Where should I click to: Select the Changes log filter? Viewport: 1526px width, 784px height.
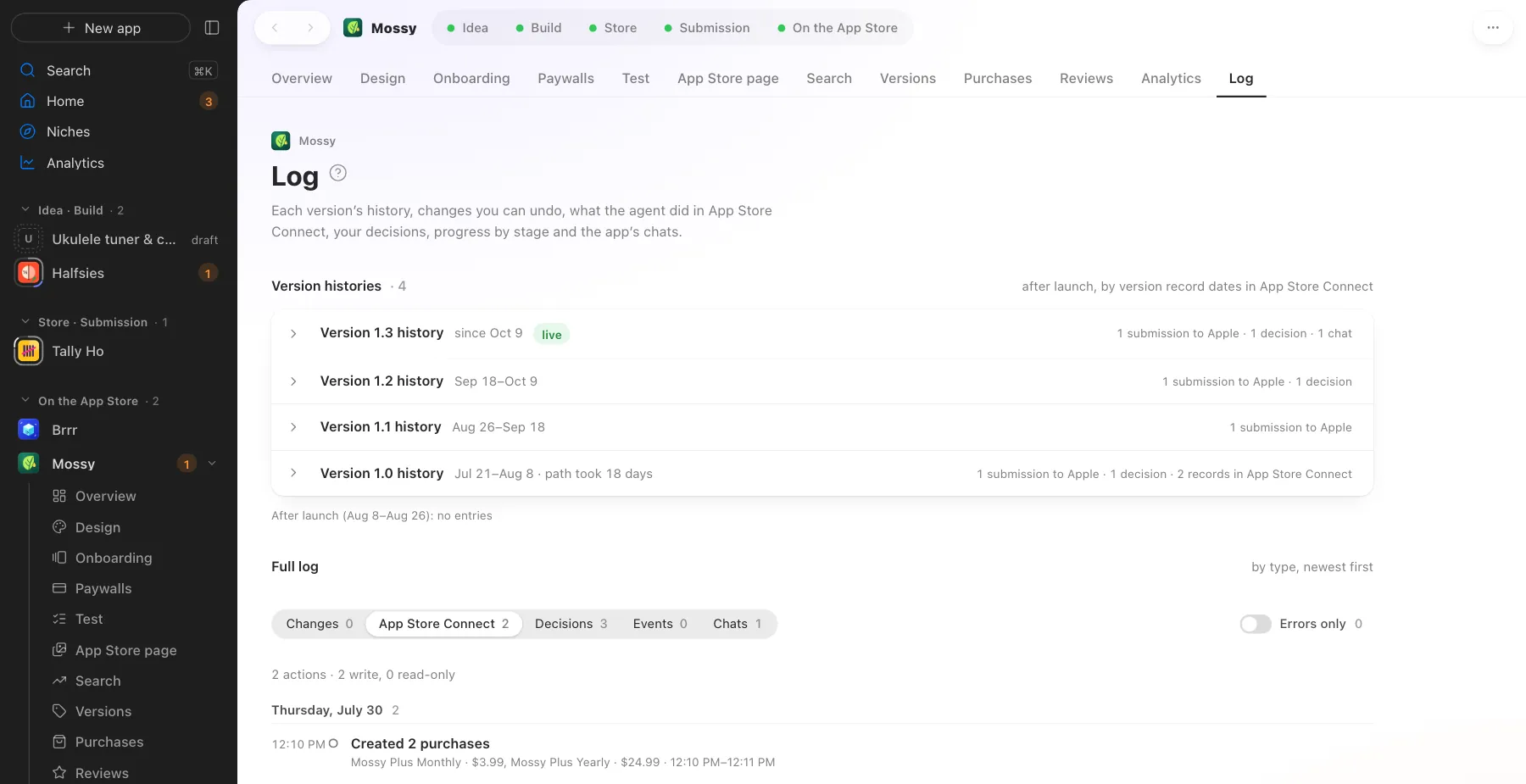pyautogui.click(x=319, y=624)
